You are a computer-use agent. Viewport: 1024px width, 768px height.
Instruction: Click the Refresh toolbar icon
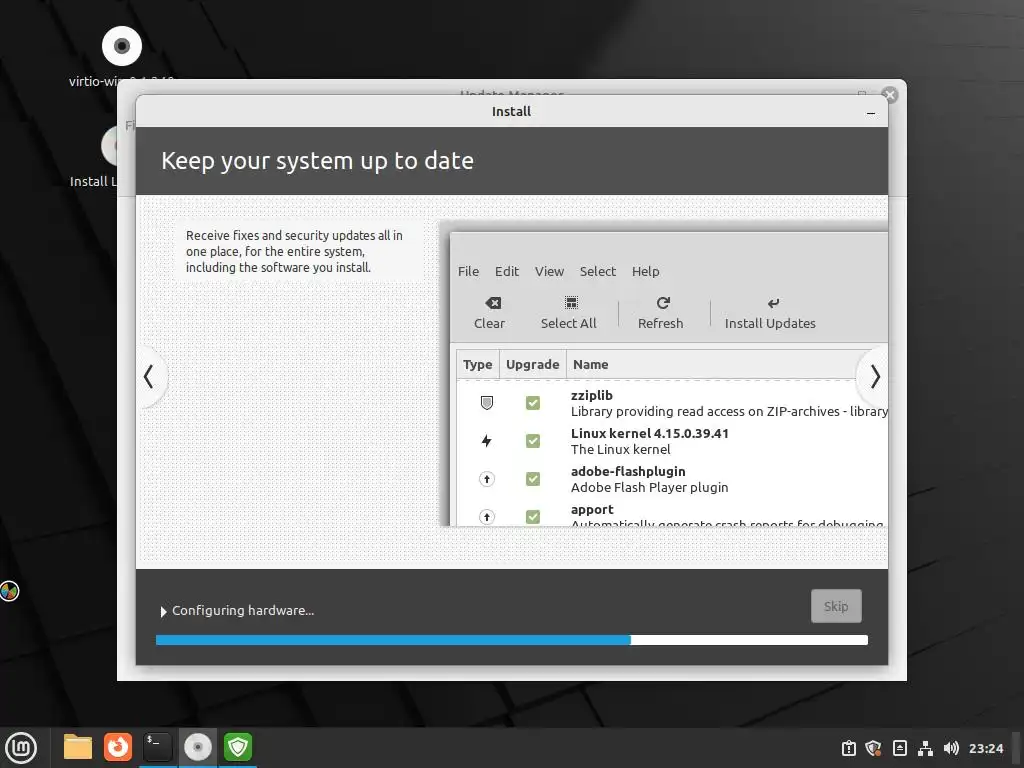[663, 303]
